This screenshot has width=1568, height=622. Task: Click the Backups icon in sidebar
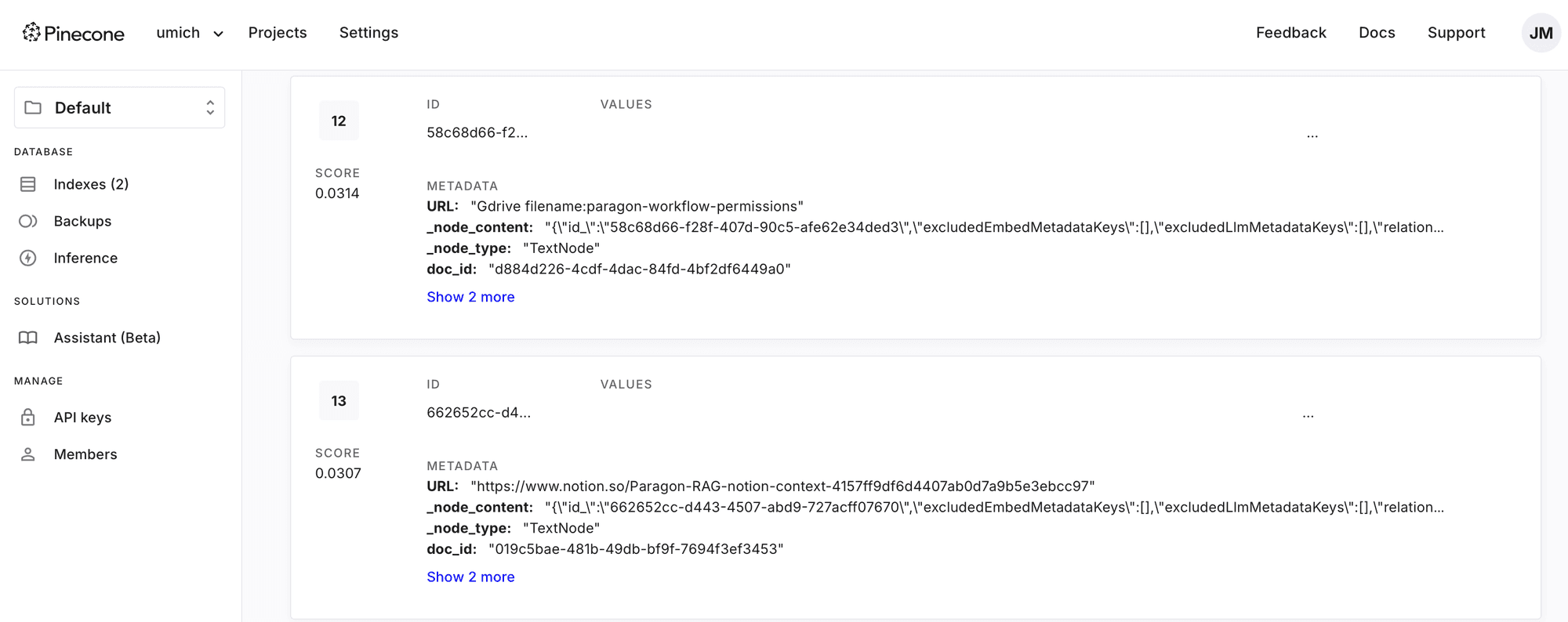(x=28, y=221)
